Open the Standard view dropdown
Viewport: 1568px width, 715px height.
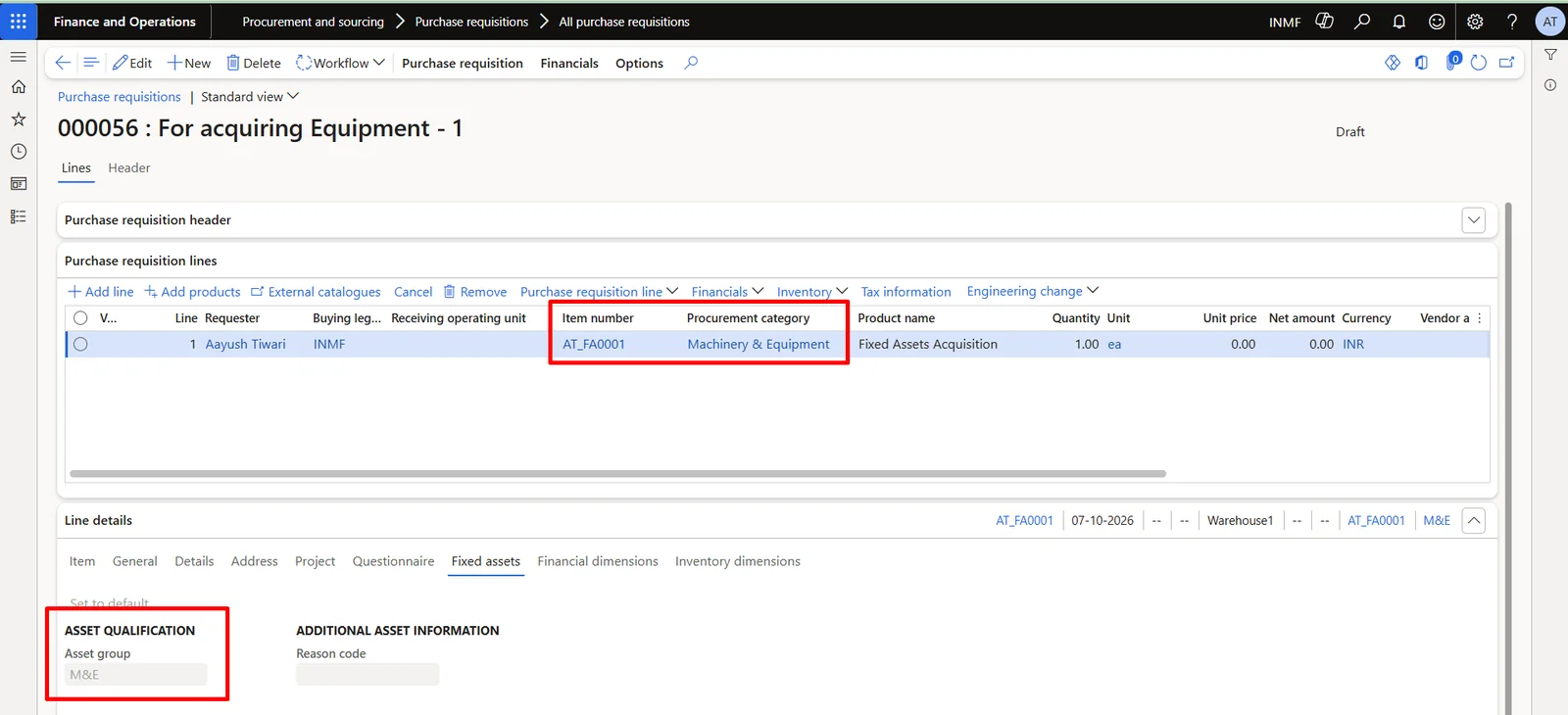tap(250, 97)
